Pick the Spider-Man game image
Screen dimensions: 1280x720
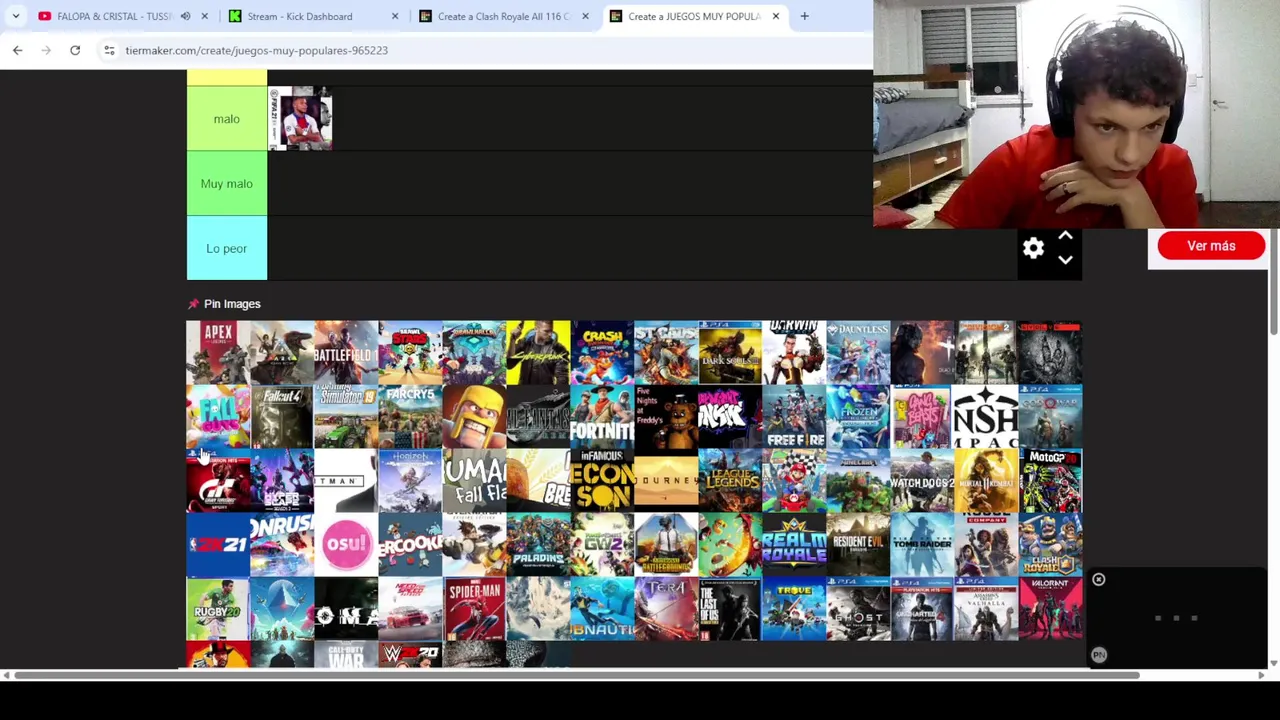pyautogui.click(x=474, y=609)
